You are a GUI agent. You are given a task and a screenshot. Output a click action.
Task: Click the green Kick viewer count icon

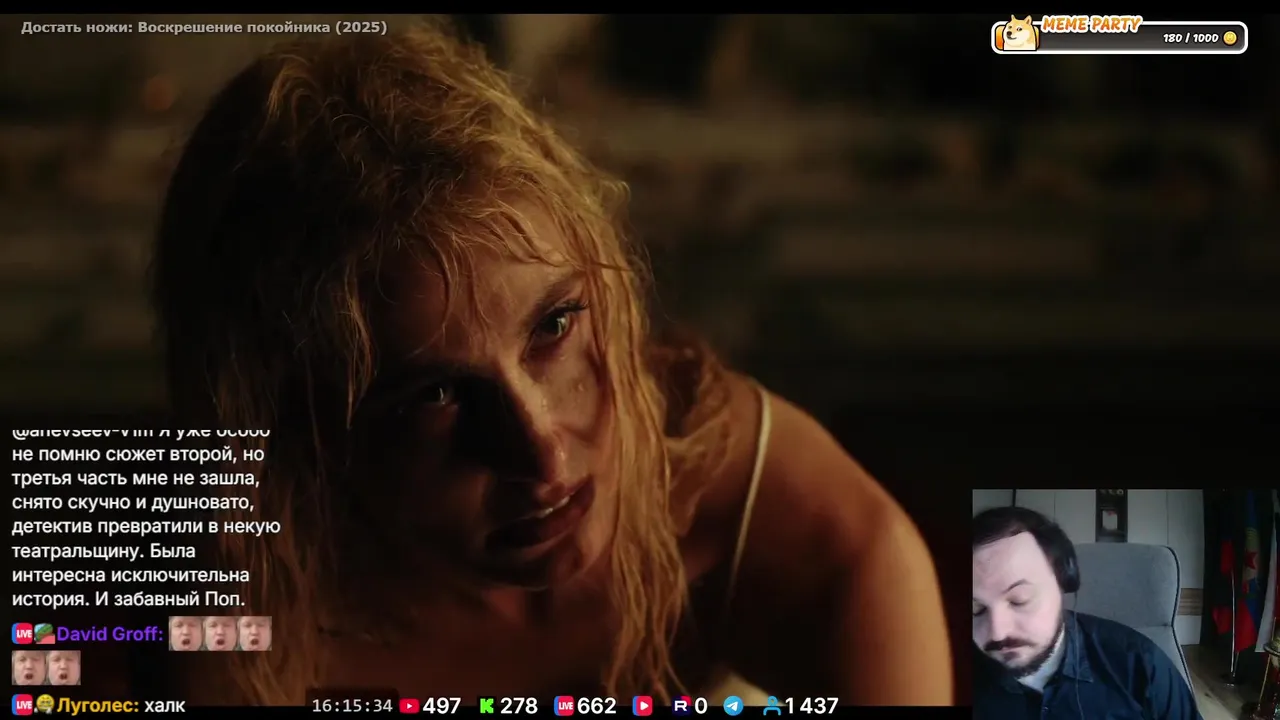(x=487, y=706)
